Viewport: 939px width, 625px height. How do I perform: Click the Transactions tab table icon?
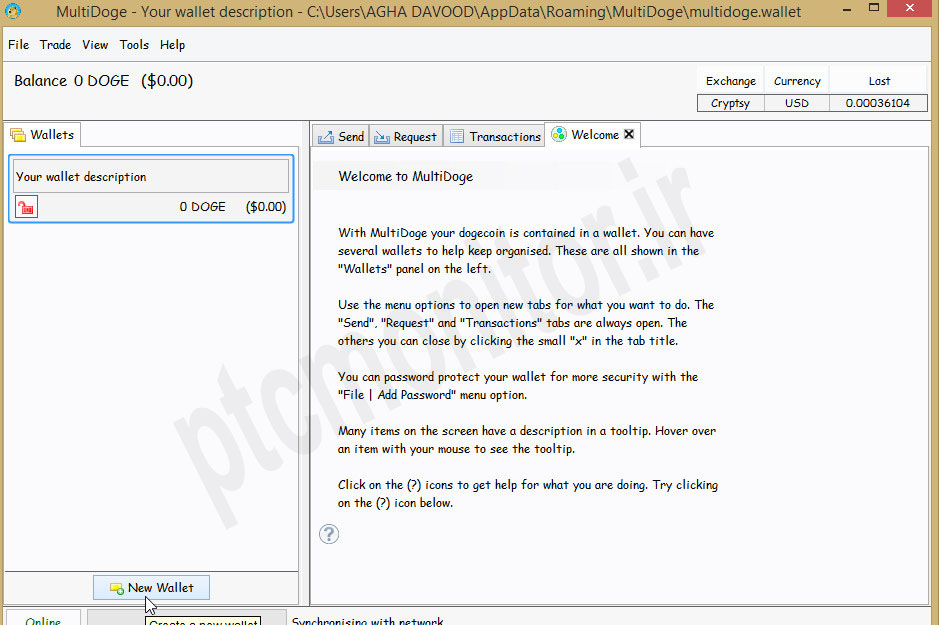pos(457,136)
